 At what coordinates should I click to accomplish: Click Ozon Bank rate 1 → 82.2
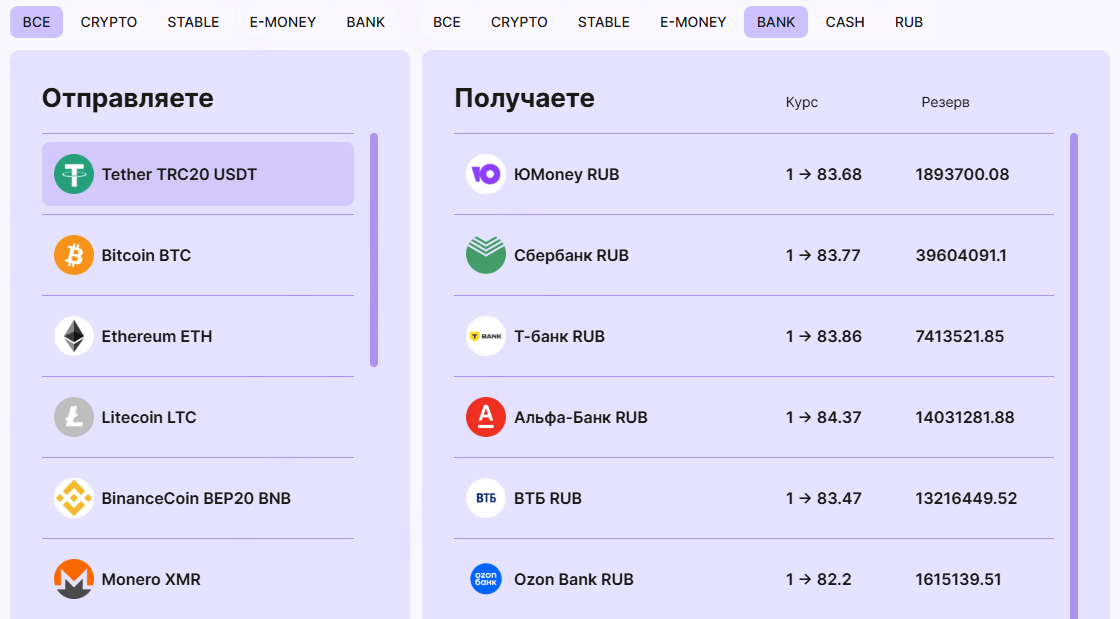819,579
